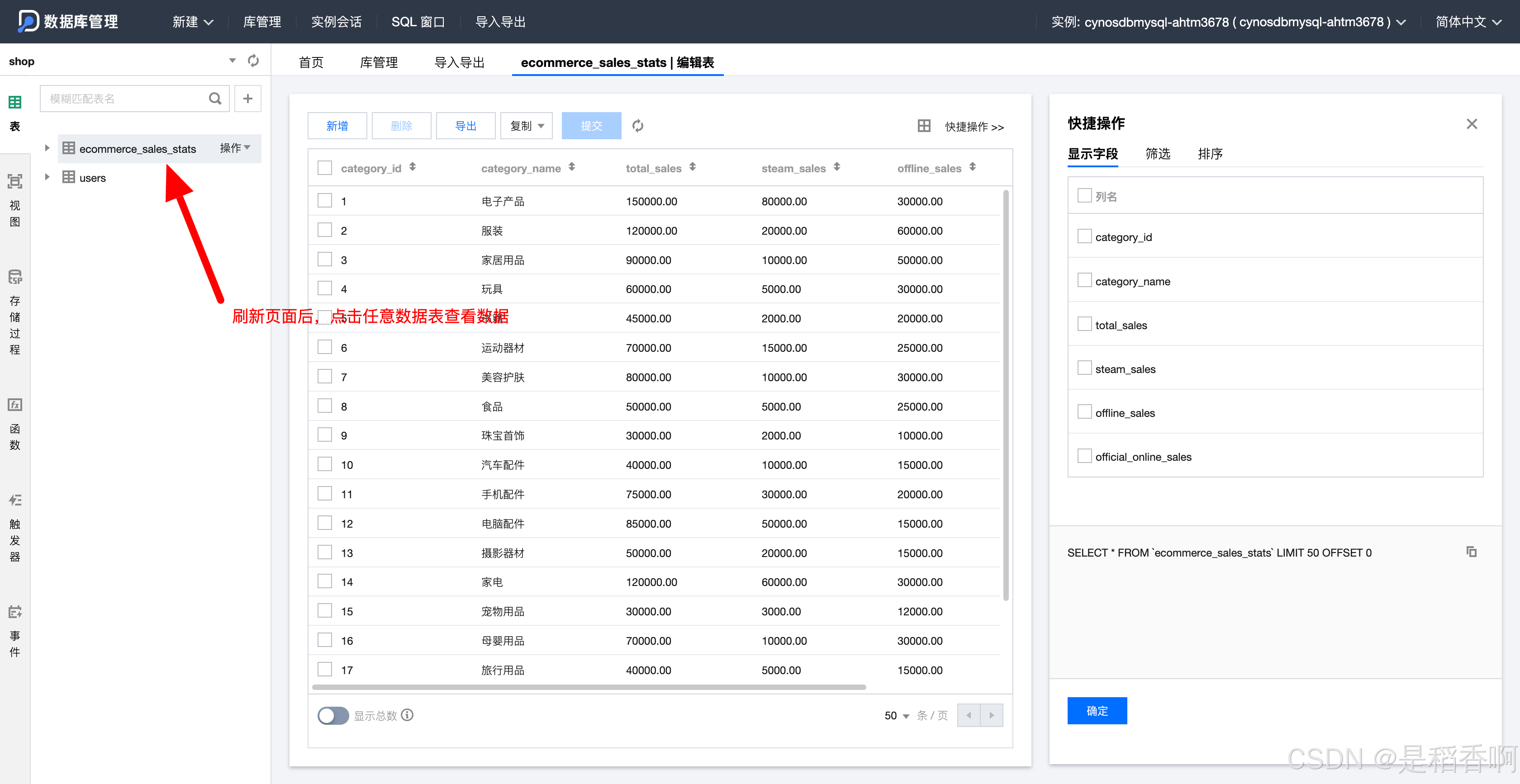Open the 复制 dropdown
The height and width of the screenshot is (784, 1520).
coord(526,126)
